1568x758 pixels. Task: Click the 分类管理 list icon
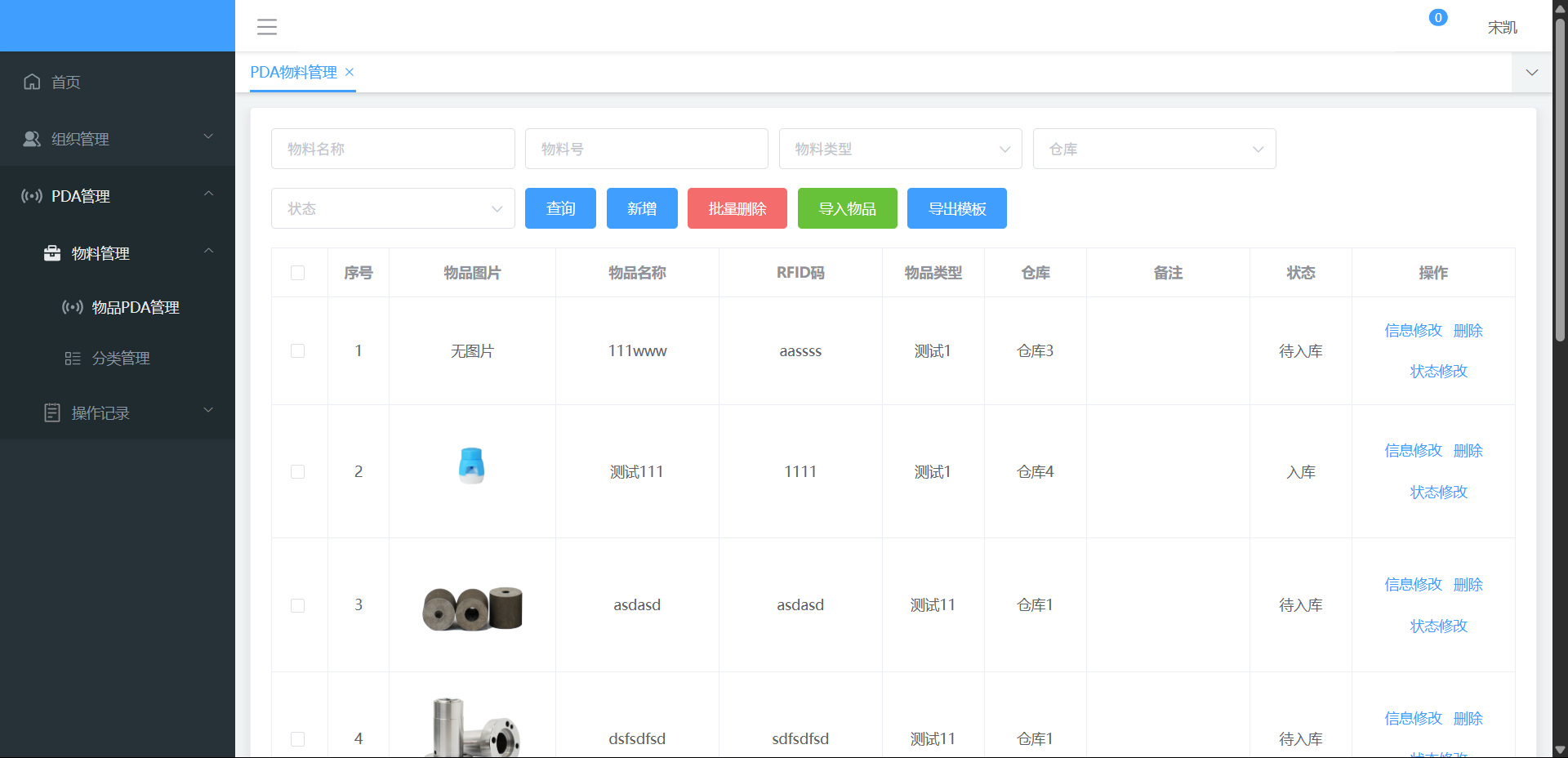click(73, 358)
